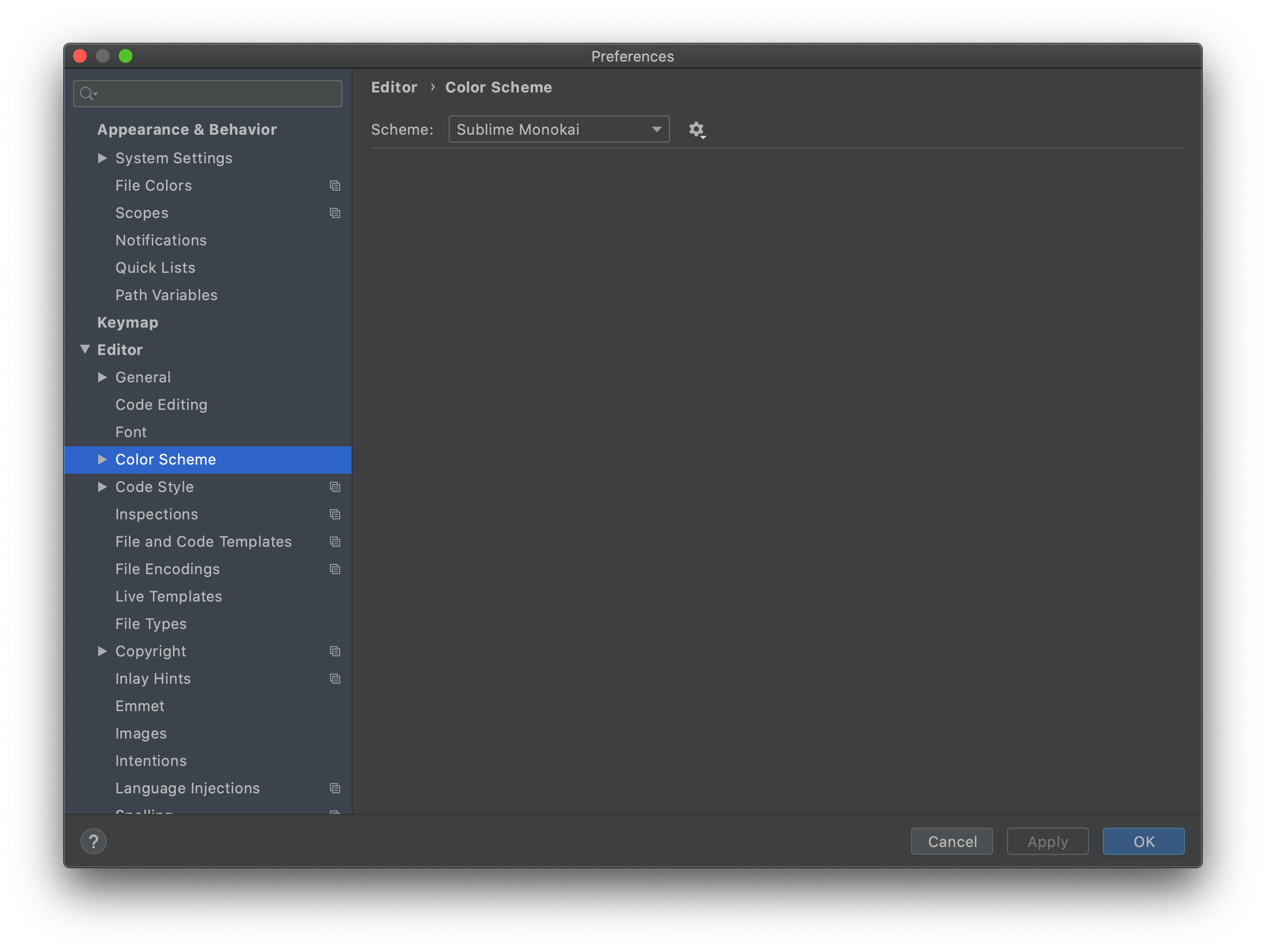The image size is (1266, 952).
Task: Open the Keymap settings page
Action: tap(128, 322)
